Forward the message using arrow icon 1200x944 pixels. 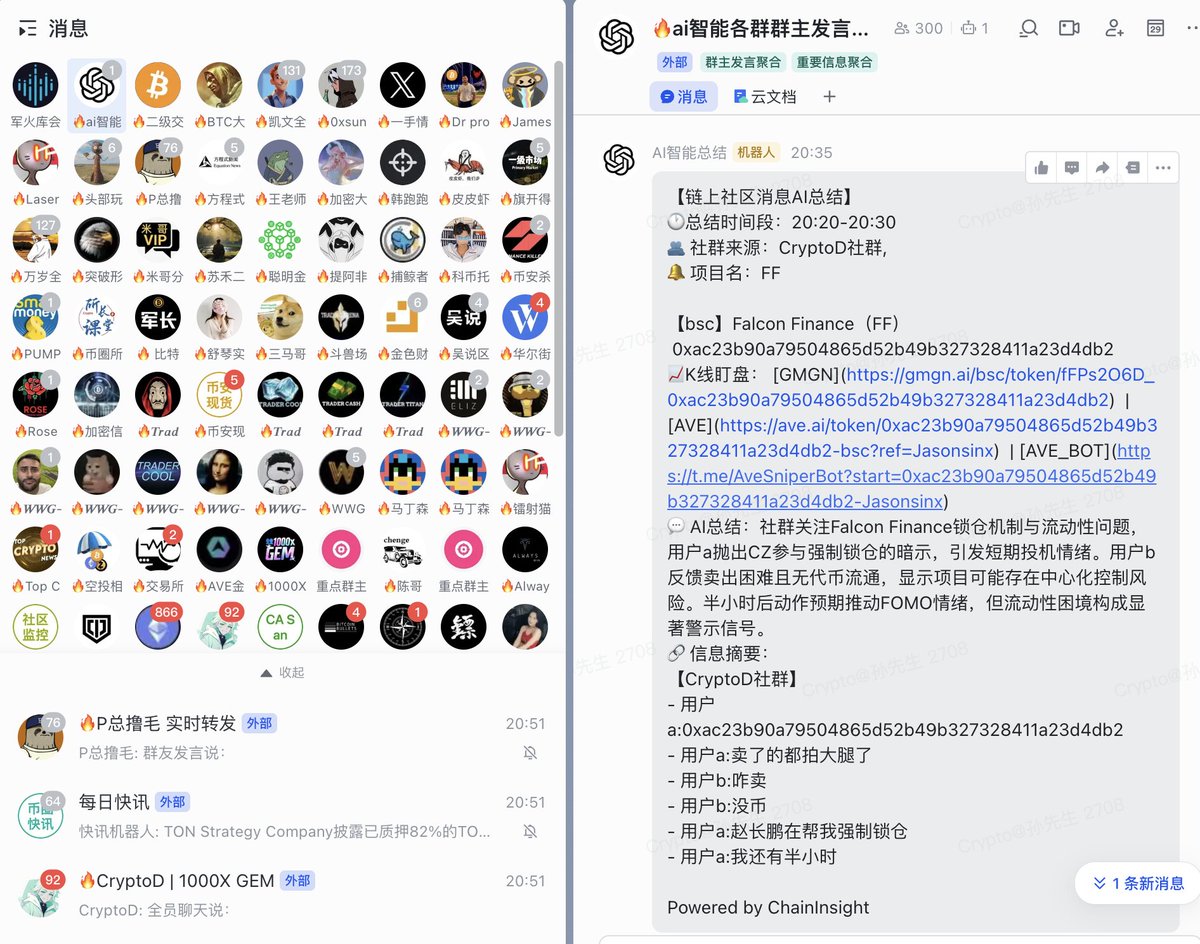(1102, 167)
